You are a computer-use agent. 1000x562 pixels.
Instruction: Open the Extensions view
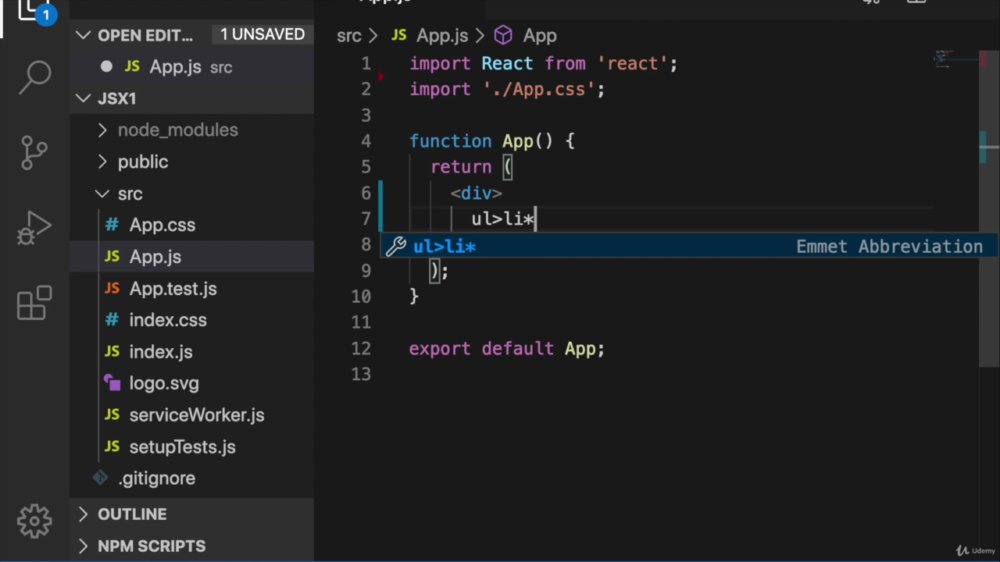point(34,303)
